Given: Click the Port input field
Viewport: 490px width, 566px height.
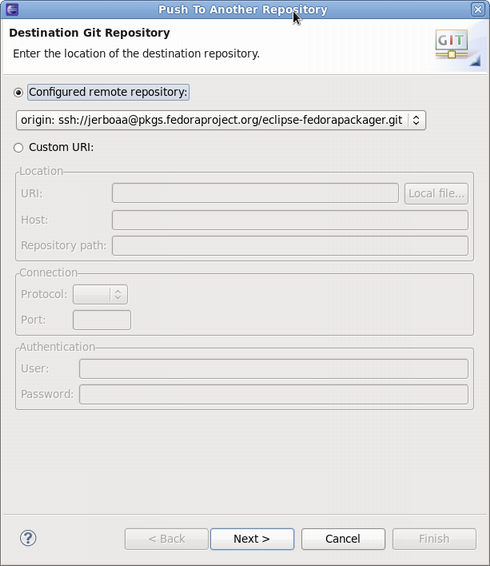Looking at the screenshot, I should point(102,320).
